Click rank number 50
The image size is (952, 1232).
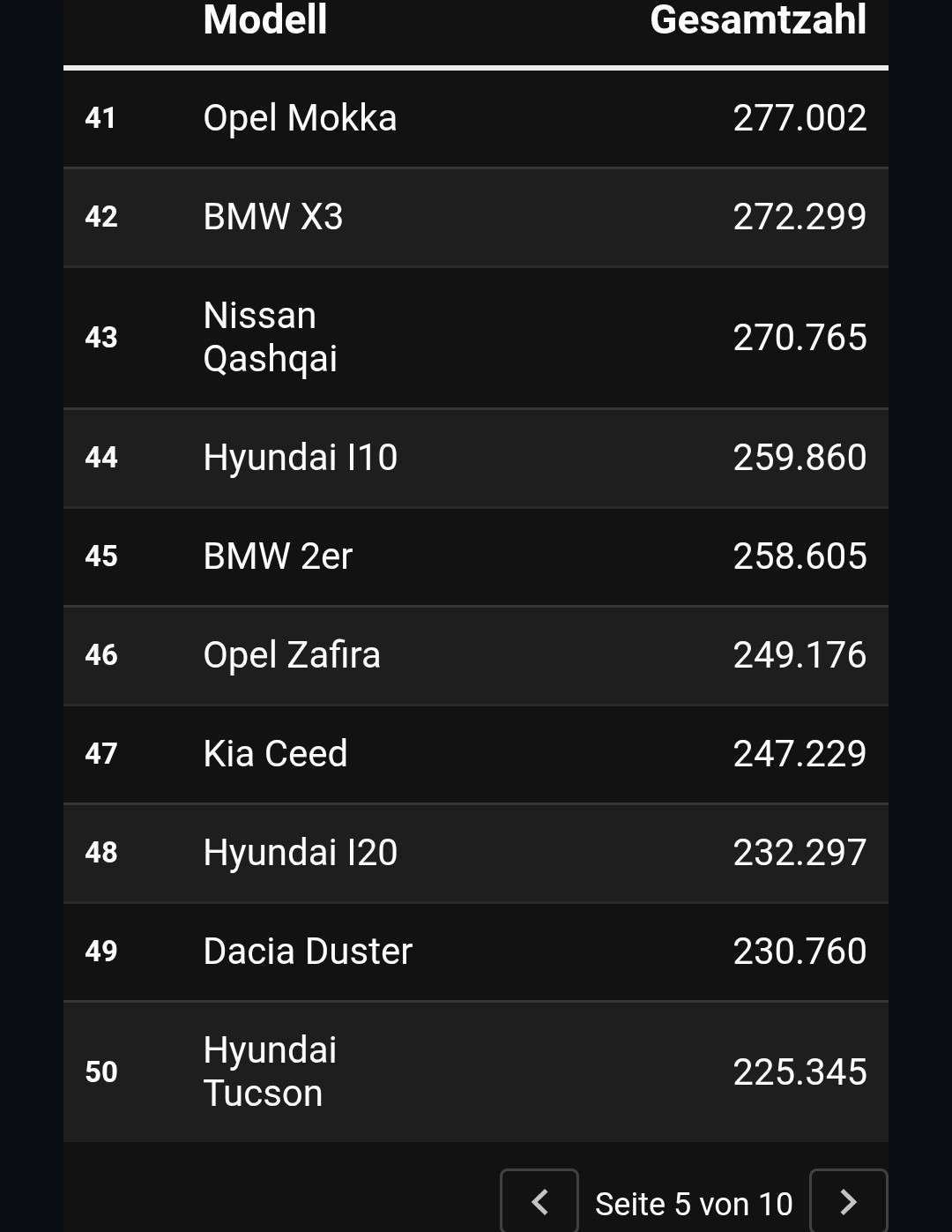point(101,1072)
